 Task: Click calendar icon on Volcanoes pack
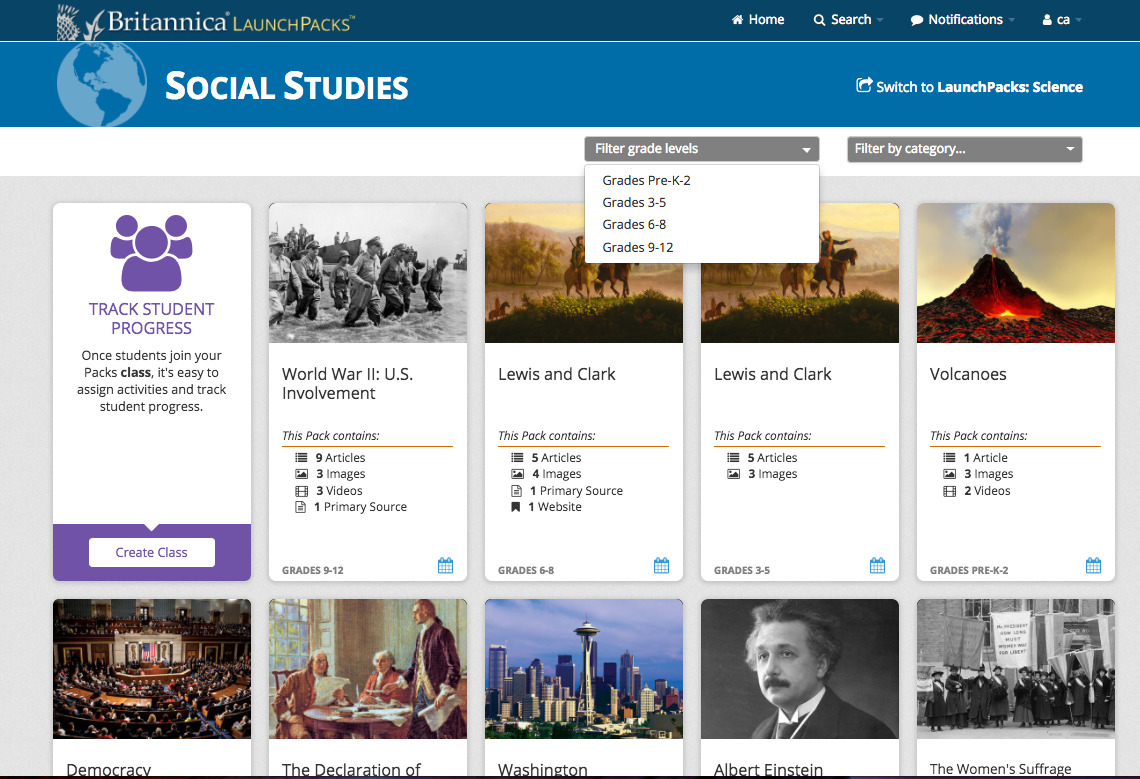coord(1093,565)
